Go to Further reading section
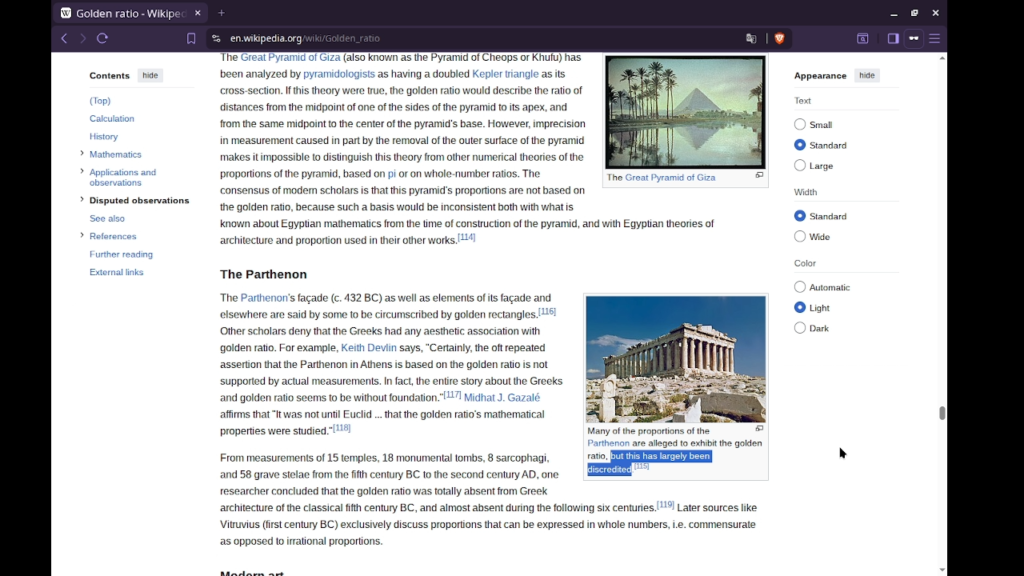Viewport: 1024px width, 576px height. coord(121,254)
